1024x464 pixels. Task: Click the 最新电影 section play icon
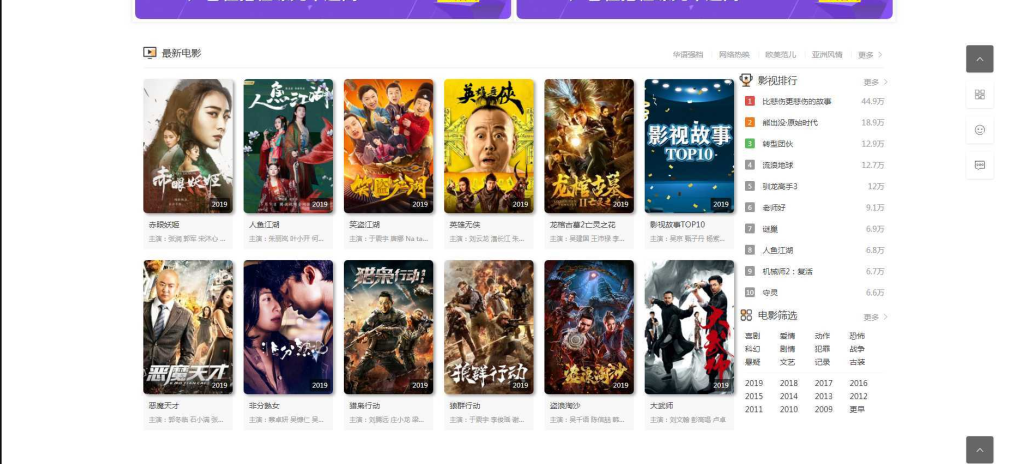coord(150,53)
